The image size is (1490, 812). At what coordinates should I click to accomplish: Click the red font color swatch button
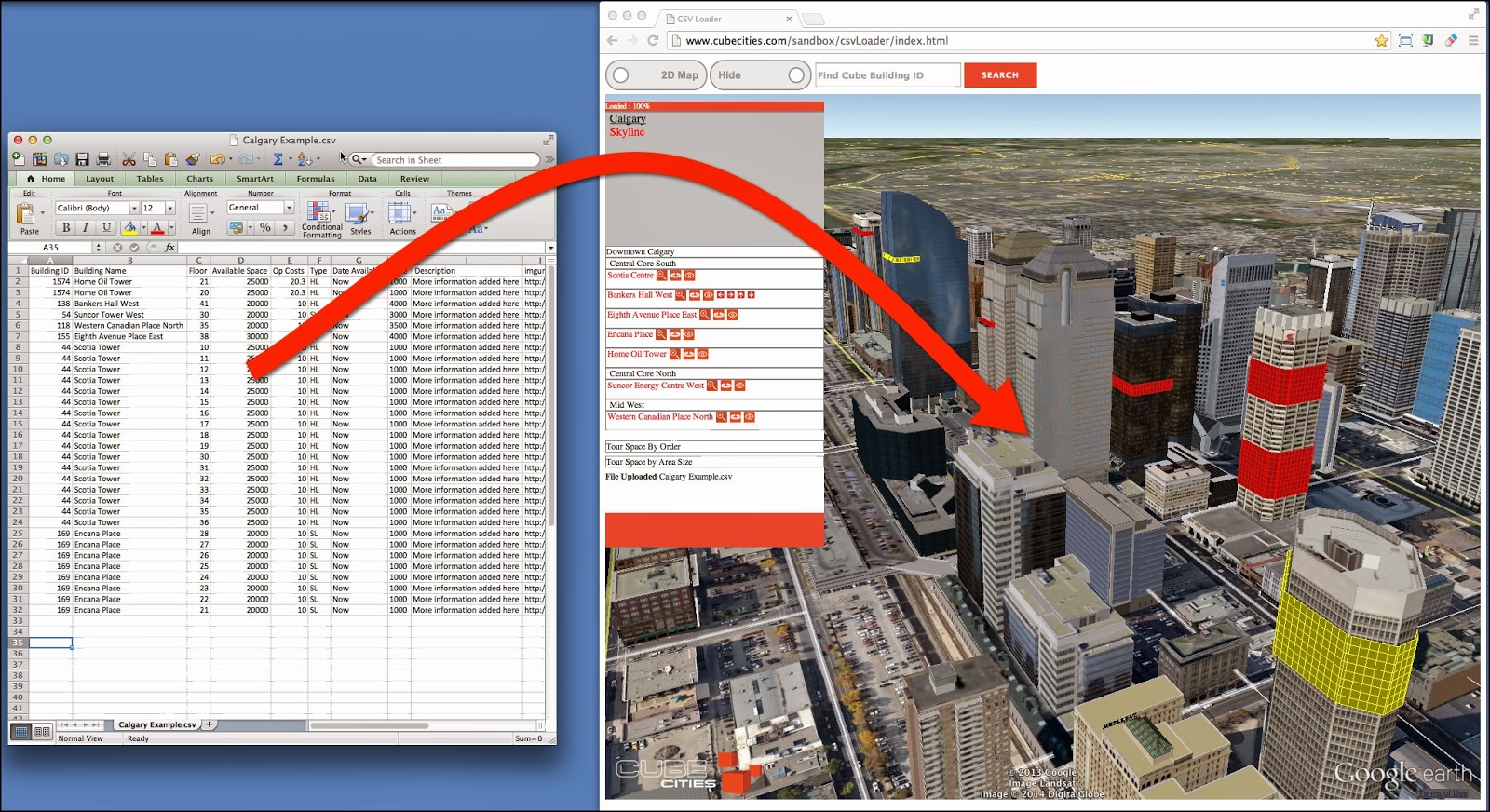(x=158, y=228)
